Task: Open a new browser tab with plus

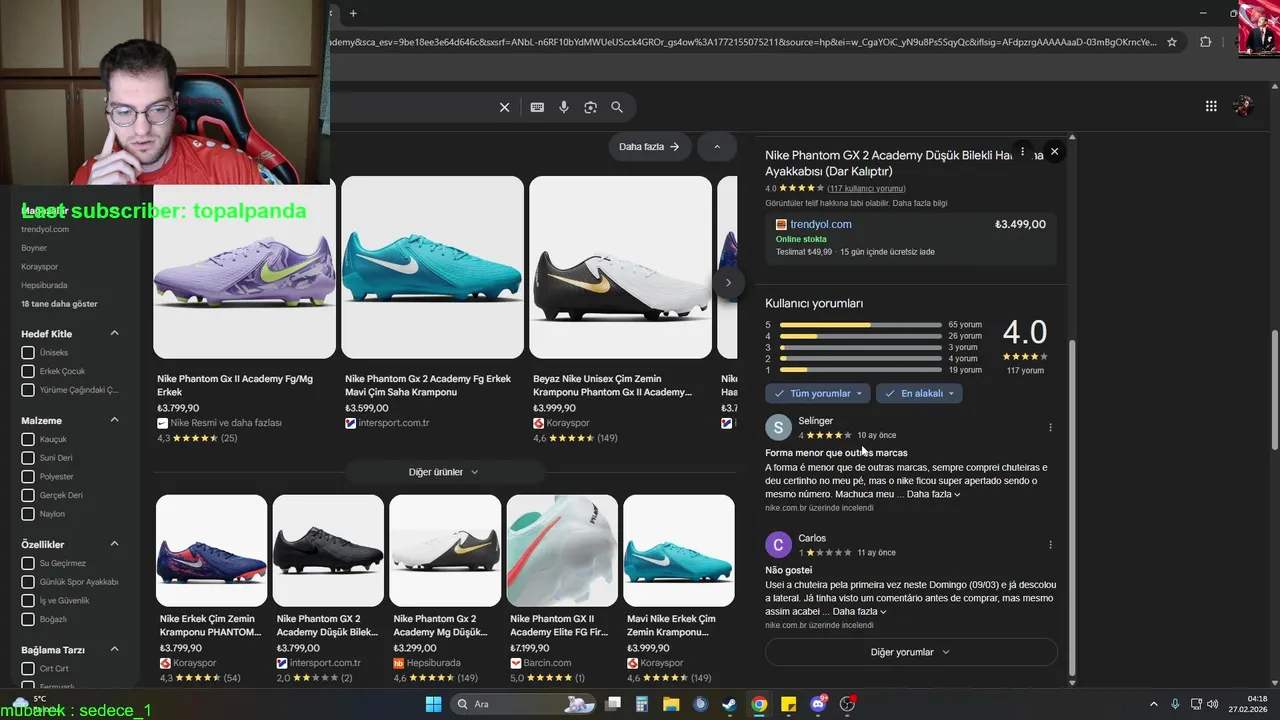Action: [x=353, y=13]
